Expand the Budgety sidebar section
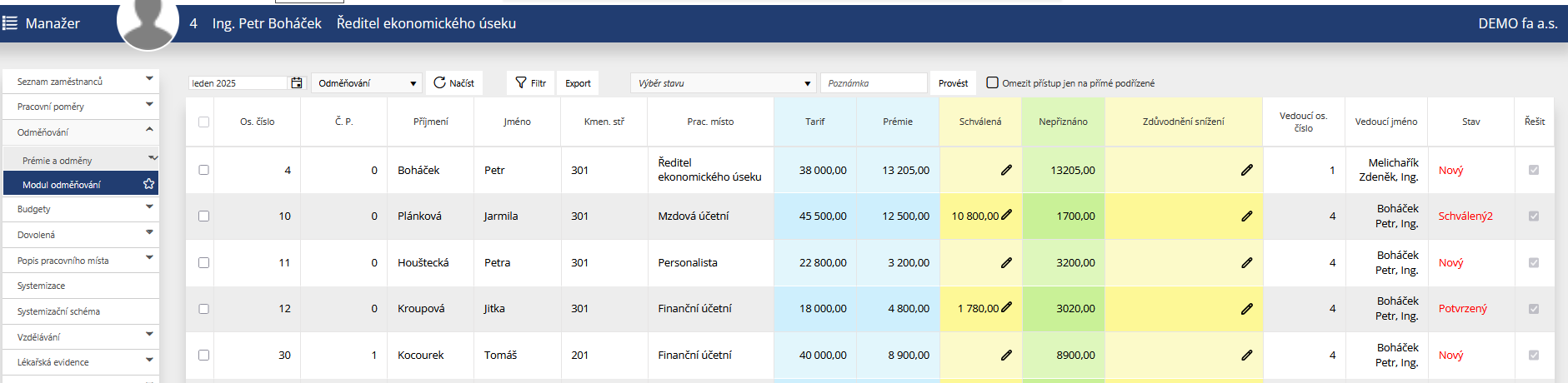The image size is (1568, 383). [149, 207]
